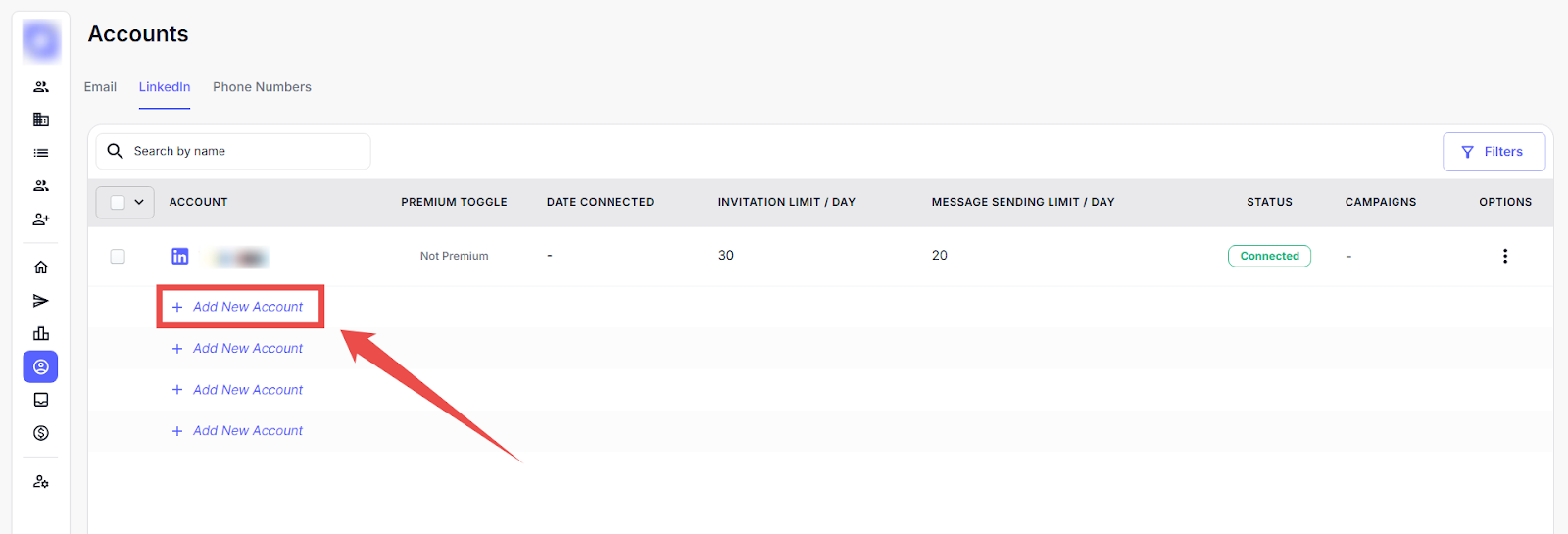Image resolution: width=1568 pixels, height=534 pixels.
Task: Open the paper plane send icon
Action: tap(41, 301)
